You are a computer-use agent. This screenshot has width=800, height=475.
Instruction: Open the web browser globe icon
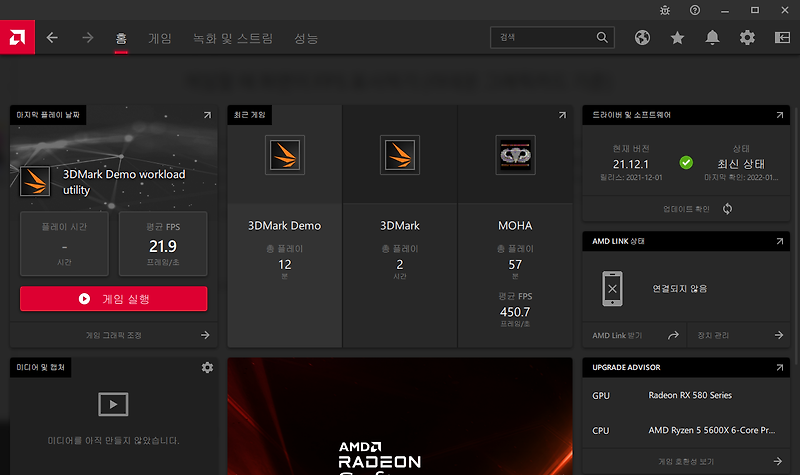[x=642, y=37]
